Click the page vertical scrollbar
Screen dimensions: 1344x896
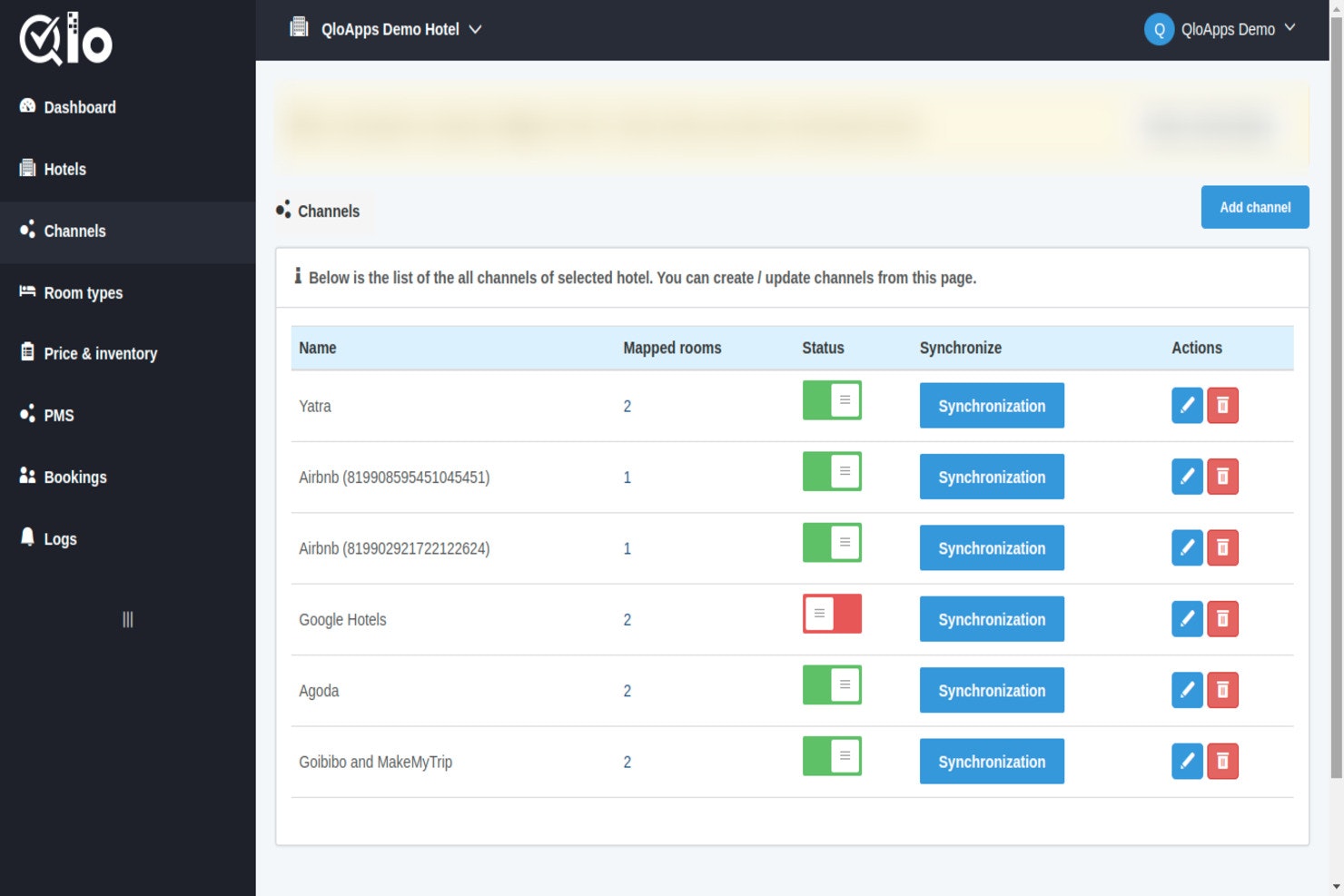(1336, 396)
